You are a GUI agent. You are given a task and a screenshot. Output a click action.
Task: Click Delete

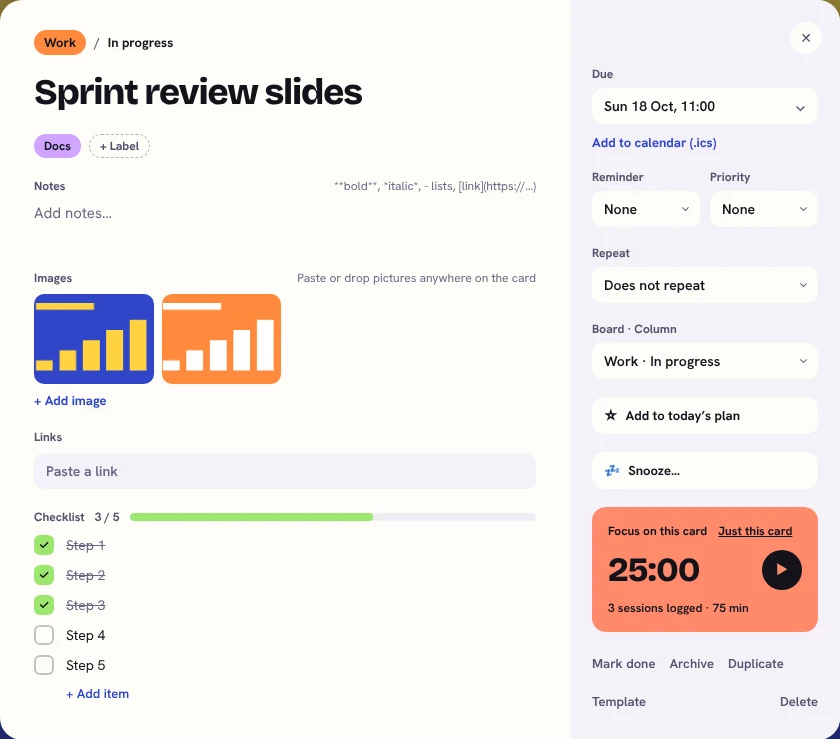(x=798, y=701)
